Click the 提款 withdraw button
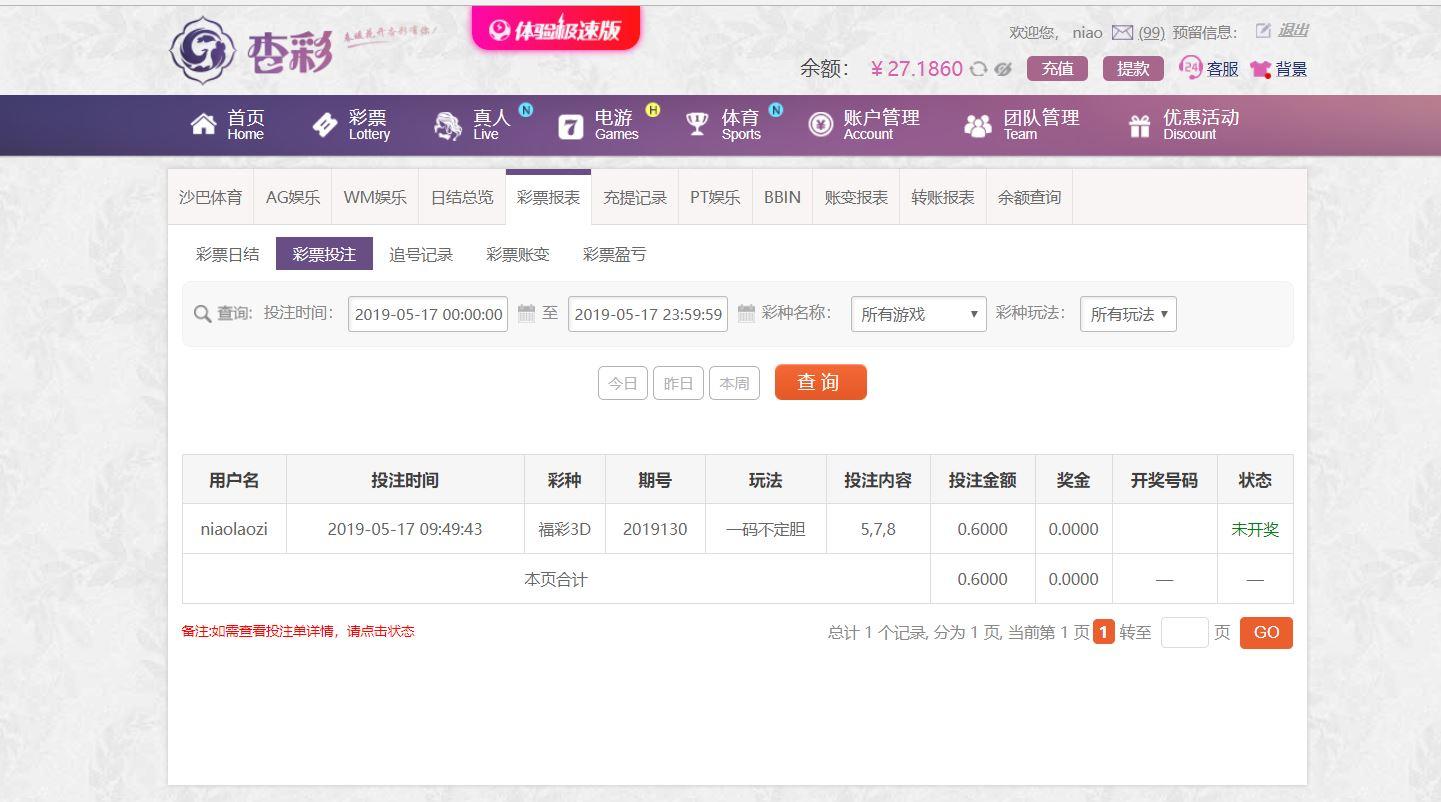The image size is (1441, 802). 1133,68
